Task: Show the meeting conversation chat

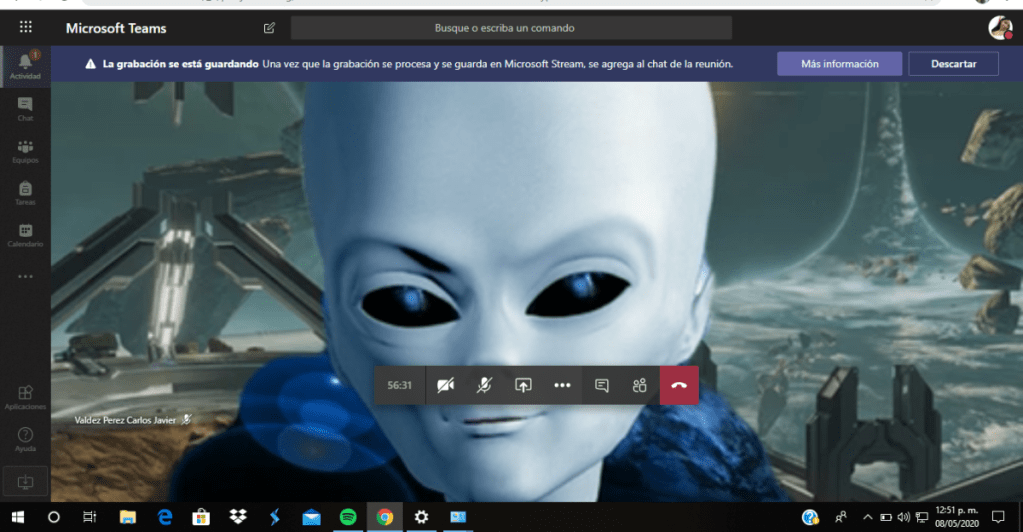Action: (x=602, y=385)
